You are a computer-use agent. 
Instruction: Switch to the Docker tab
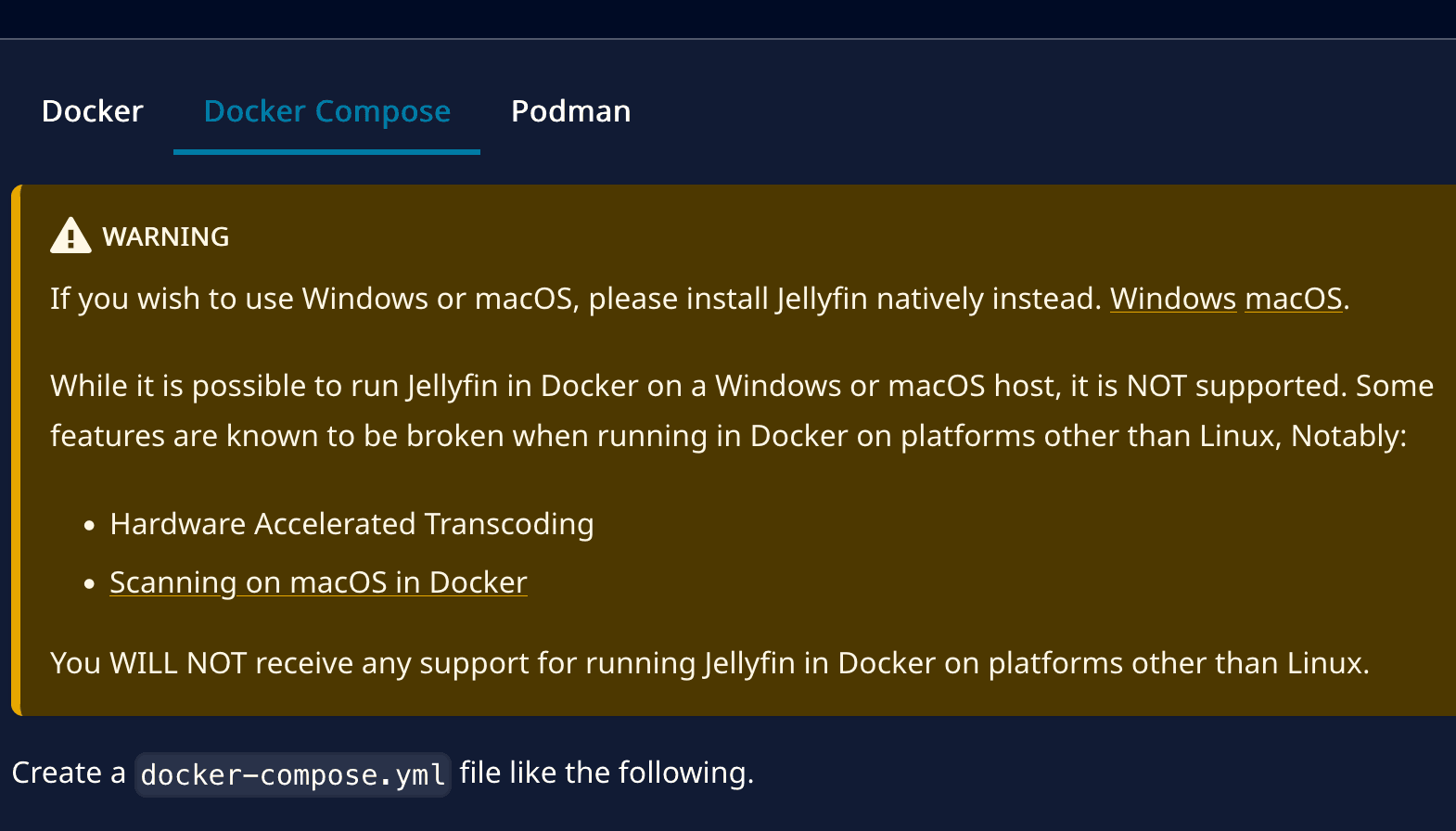click(x=92, y=110)
